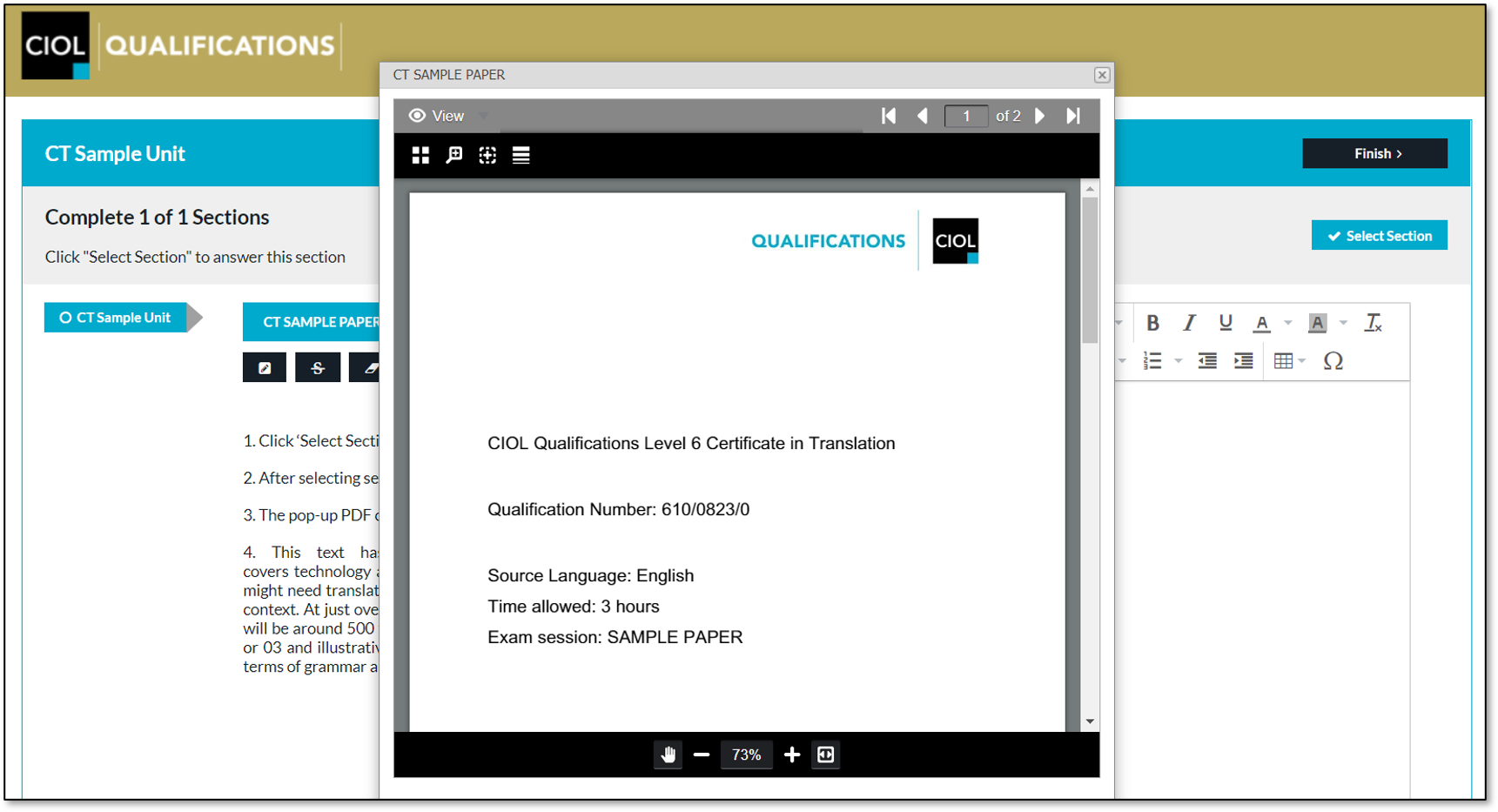Click the Finish button
The width and height of the screenshot is (1498, 812).
(1375, 153)
